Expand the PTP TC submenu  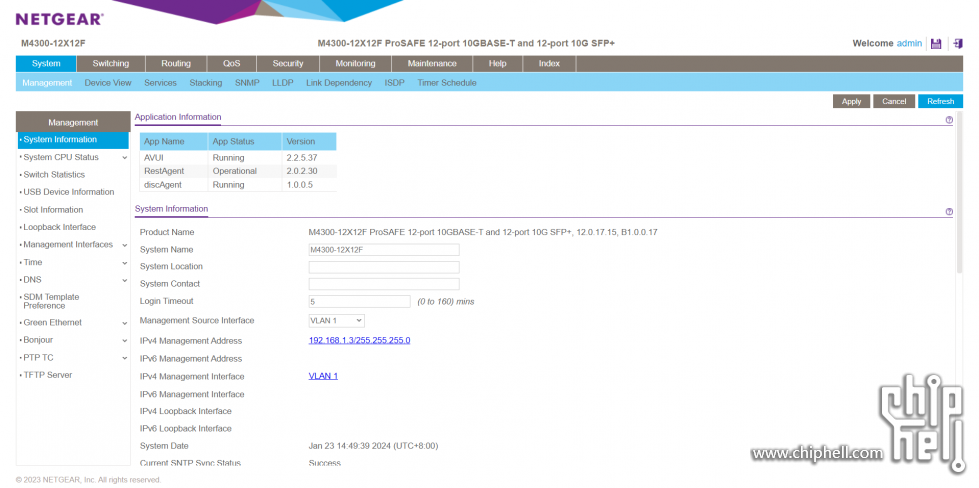pos(125,358)
